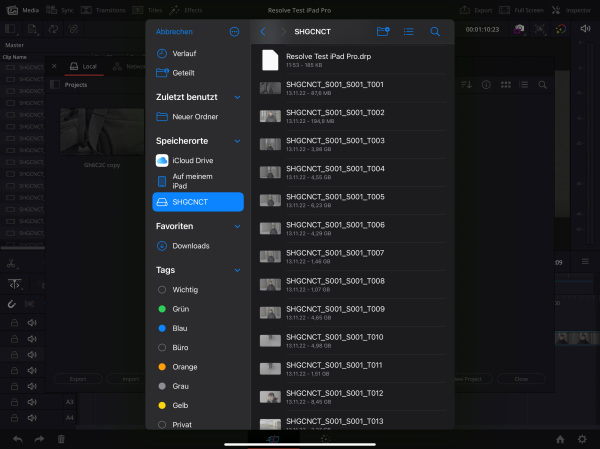The height and width of the screenshot is (449, 600).
Task: Click project info icon in Project Manager
Action: point(486,85)
